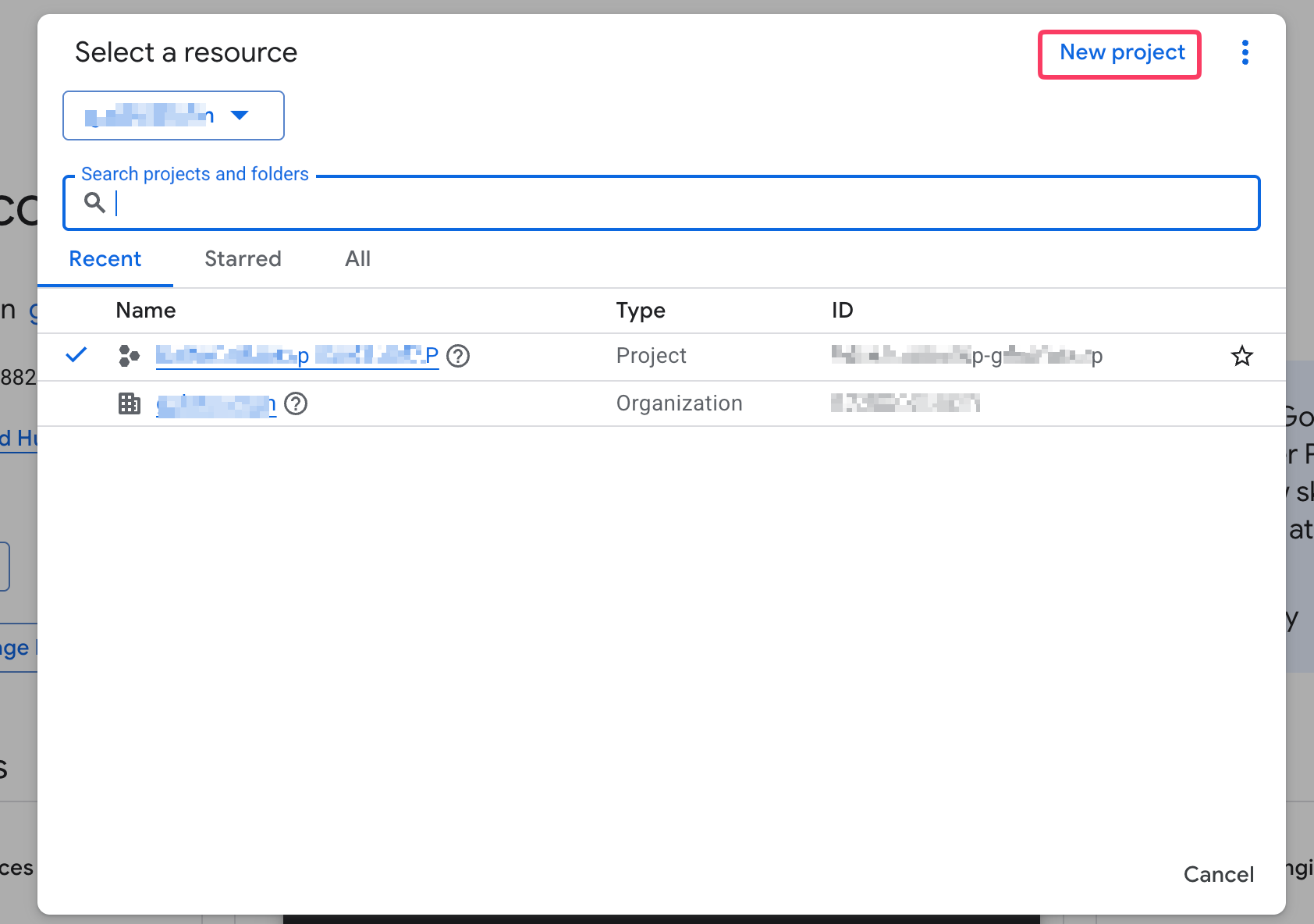Focus the Search projects and folders field
Viewport: 1314px width, 924px height.
(x=671, y=203)
